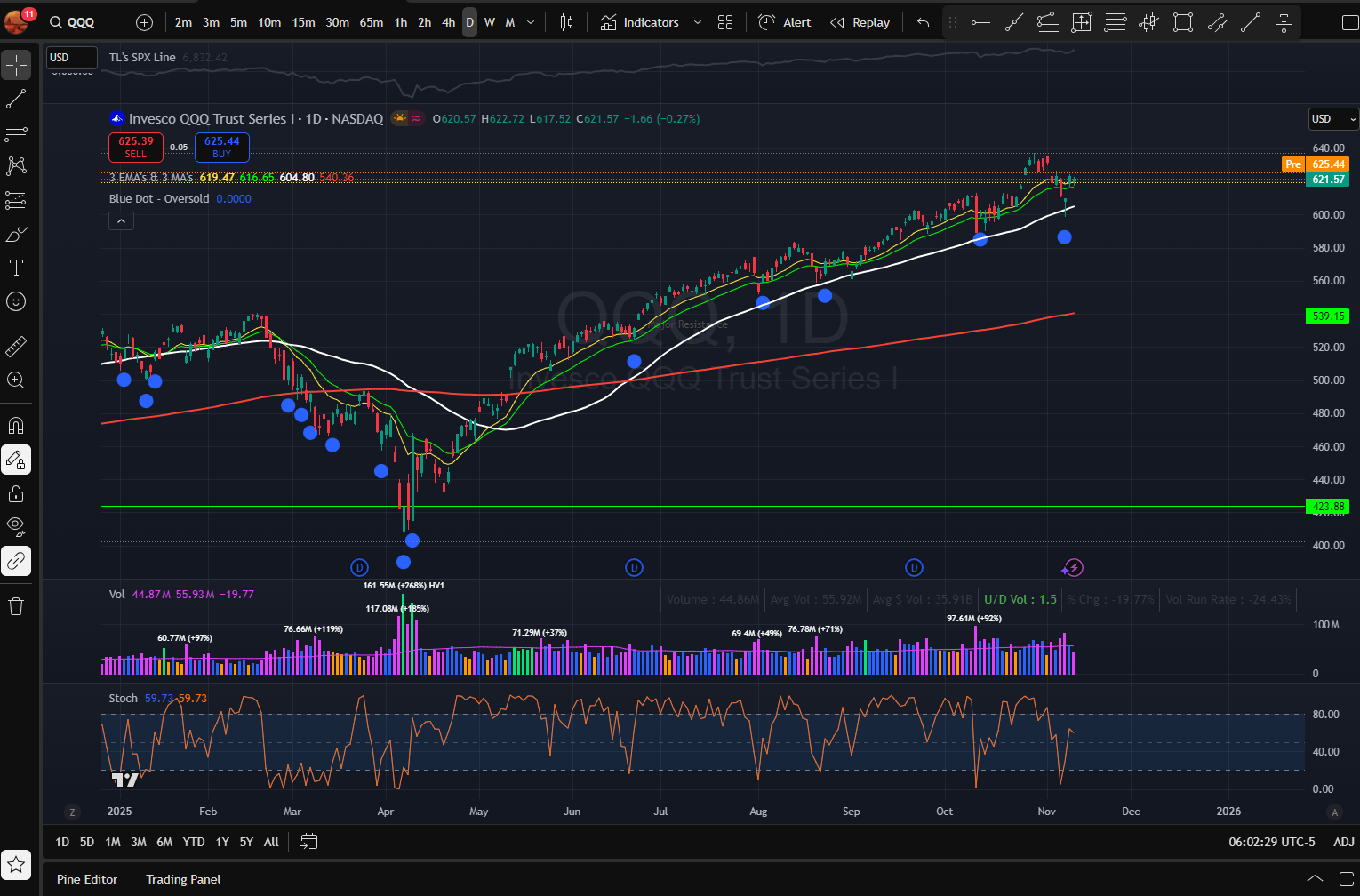Open the emoji and icons tool
This screenshot has height=896, width=1360.
click(16, 301)
